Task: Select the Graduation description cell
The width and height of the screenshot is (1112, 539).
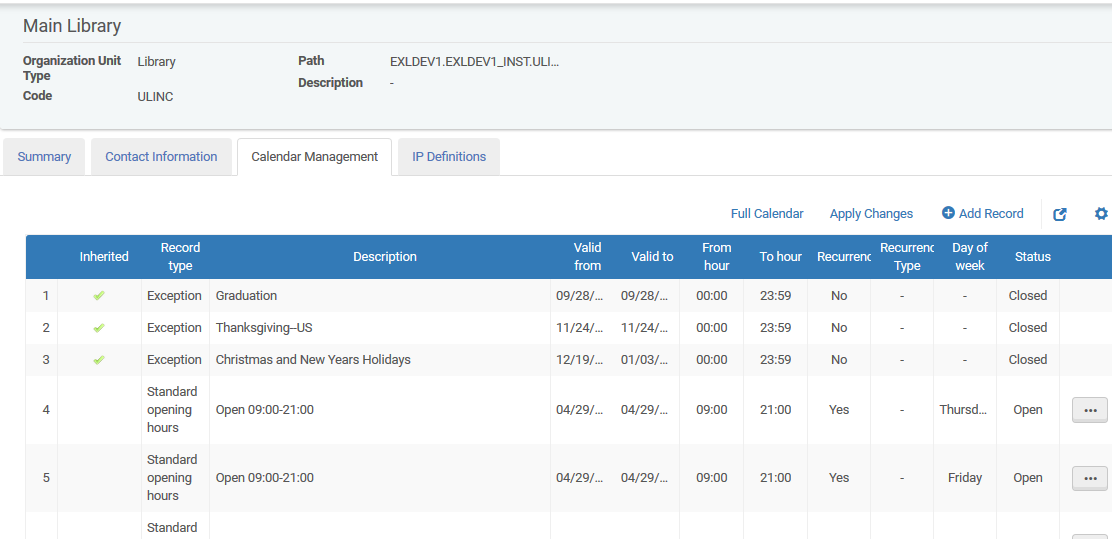Action: click(x=247, y=296)
